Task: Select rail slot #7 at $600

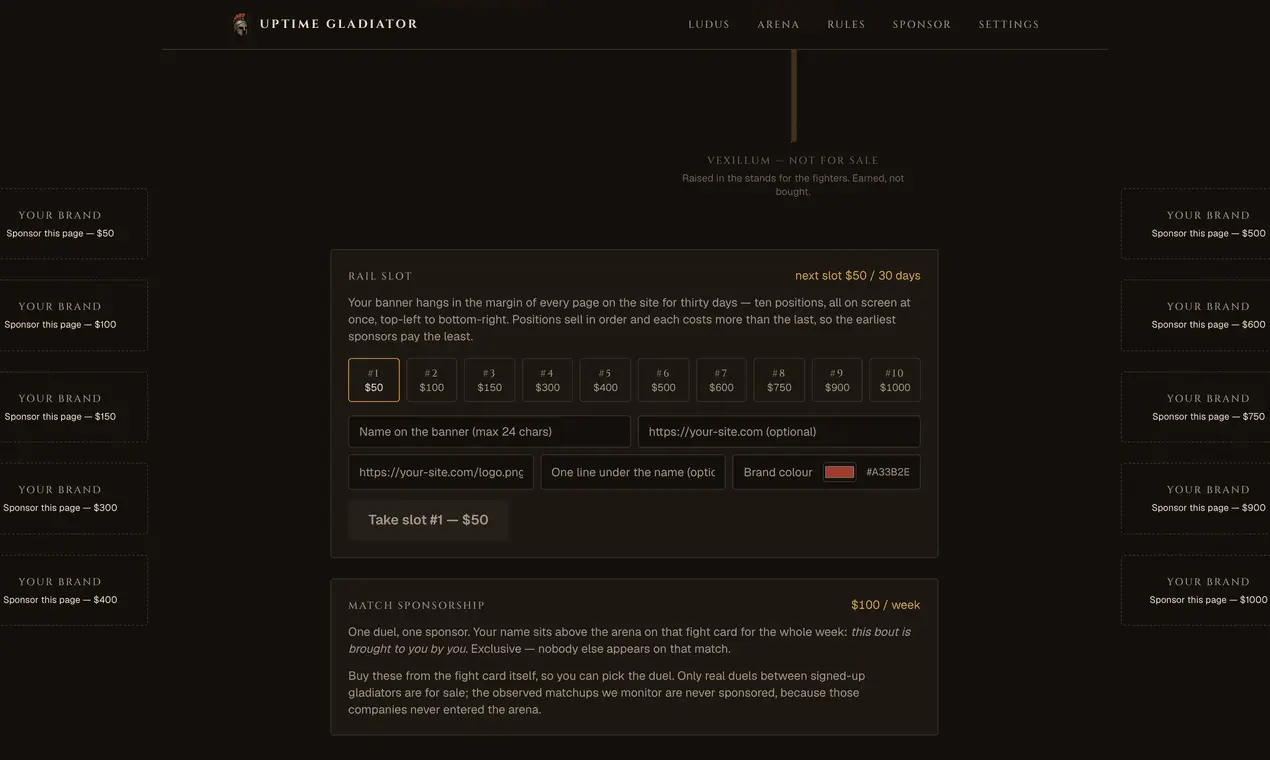Action: tap(721, 380)
